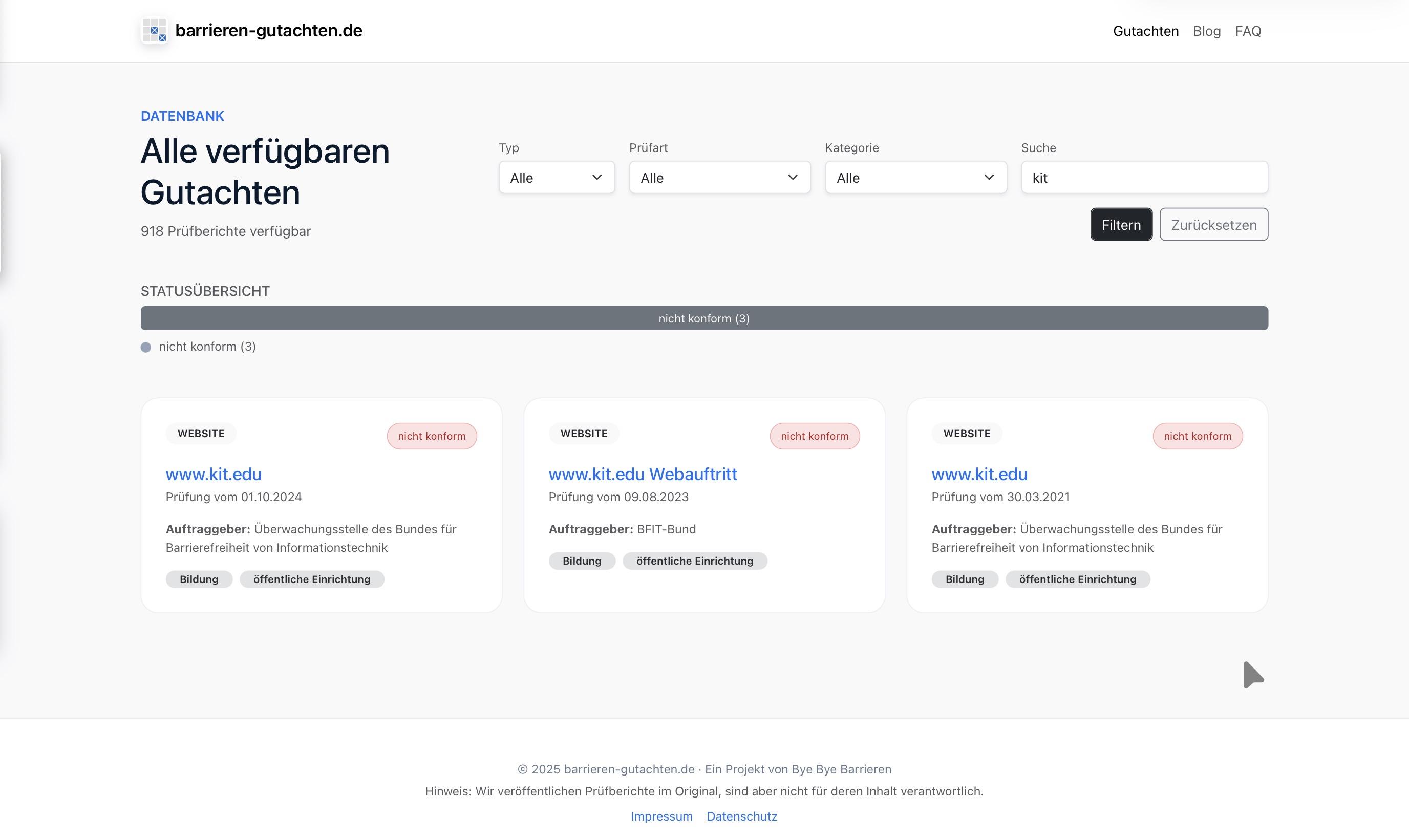Open the Datenschutz footer link

pyautogui.click(x=741, y=816)
